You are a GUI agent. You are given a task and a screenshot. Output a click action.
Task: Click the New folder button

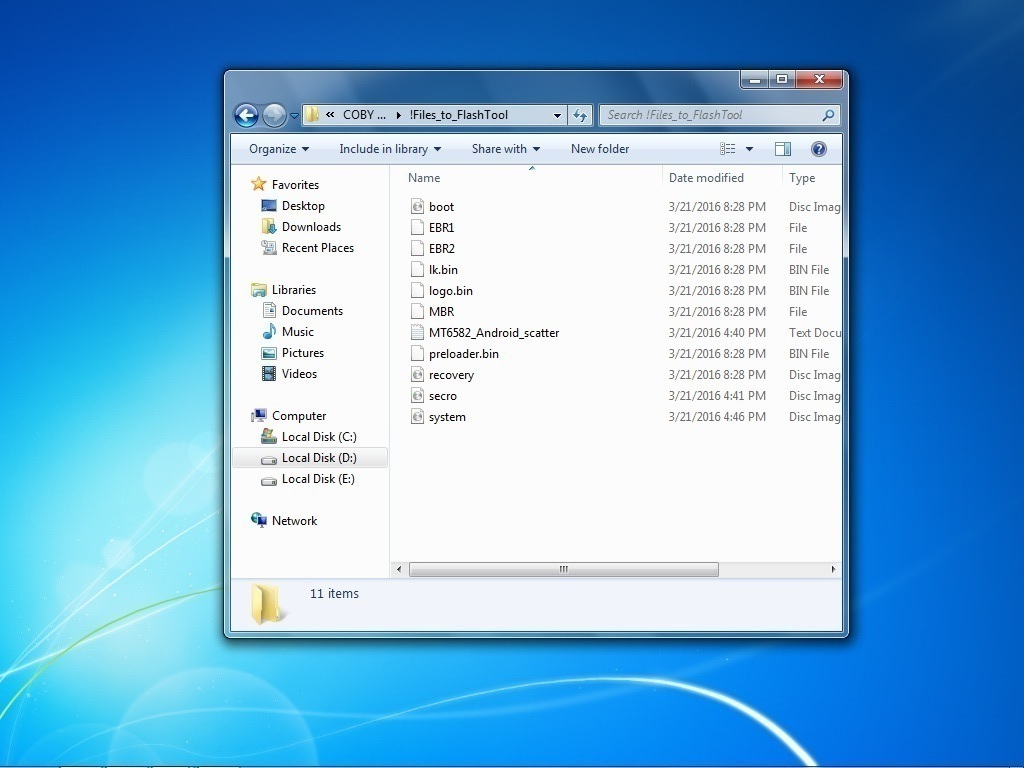[600, 149]
